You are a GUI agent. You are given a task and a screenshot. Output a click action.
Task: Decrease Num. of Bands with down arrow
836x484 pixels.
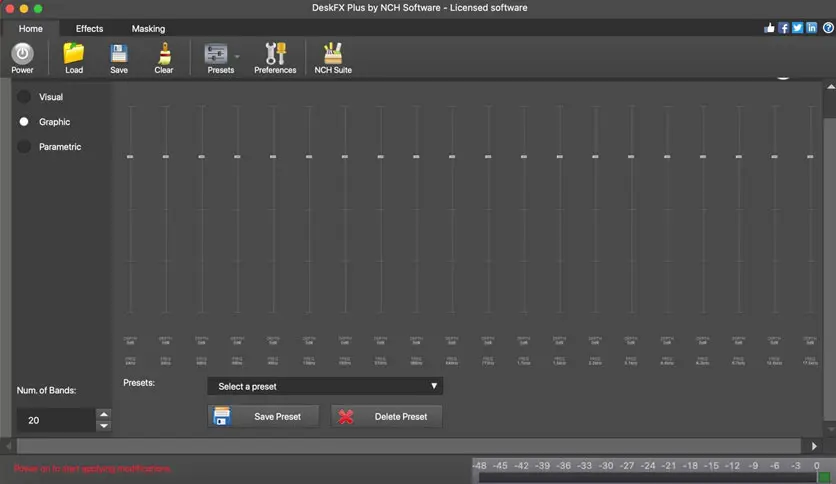[x=104, y=426]
